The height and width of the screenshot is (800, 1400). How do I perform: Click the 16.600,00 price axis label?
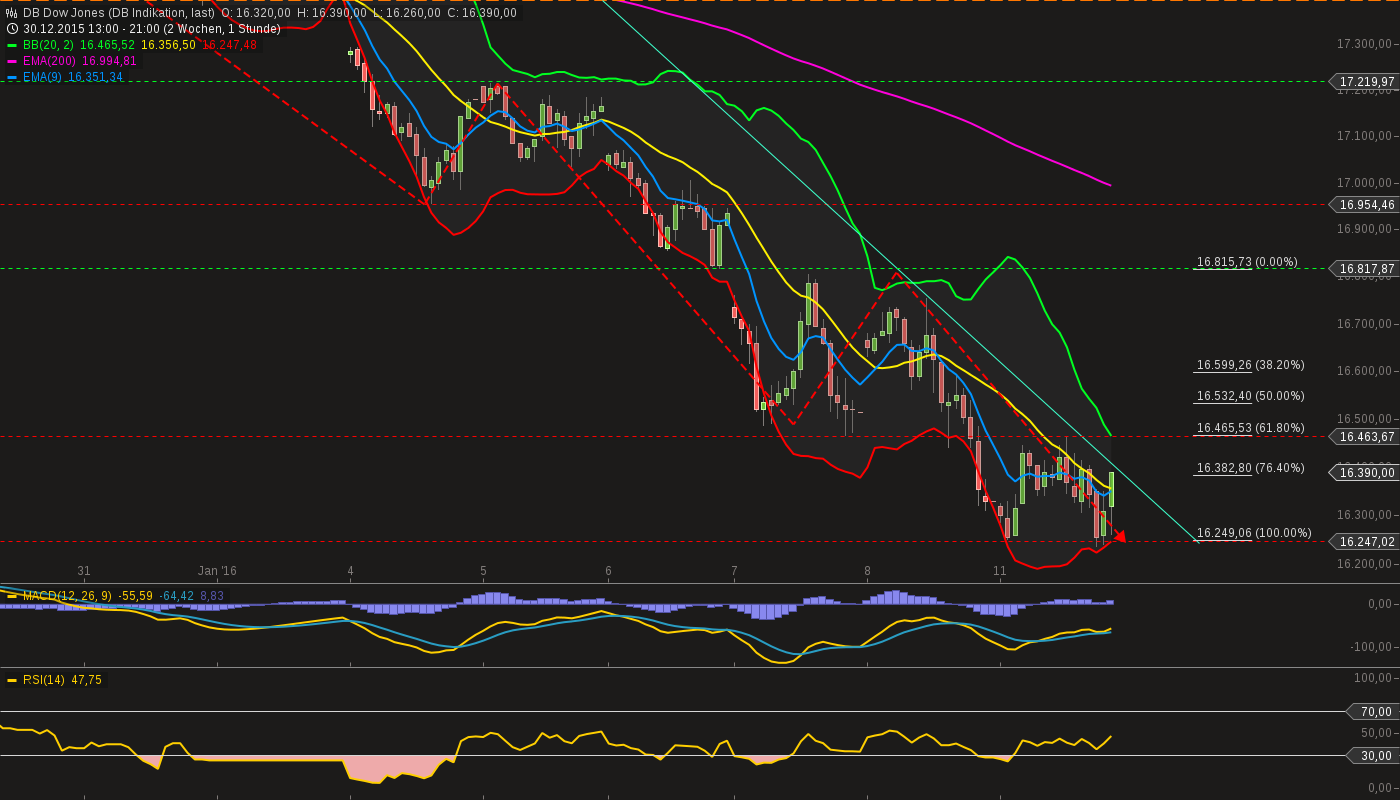[1365, 371]
